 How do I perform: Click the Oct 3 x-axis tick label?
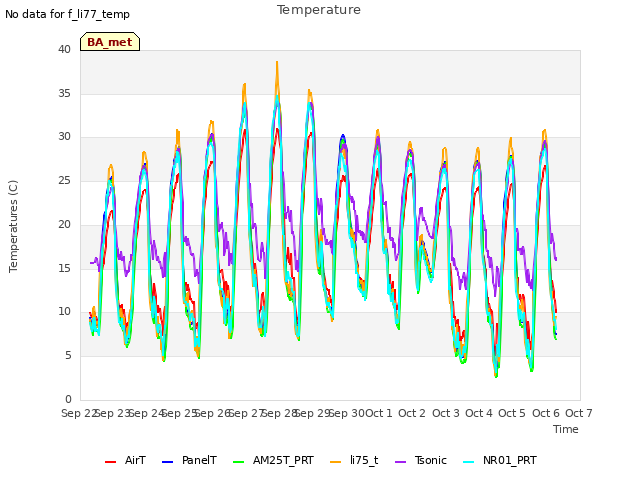point(445,413)
